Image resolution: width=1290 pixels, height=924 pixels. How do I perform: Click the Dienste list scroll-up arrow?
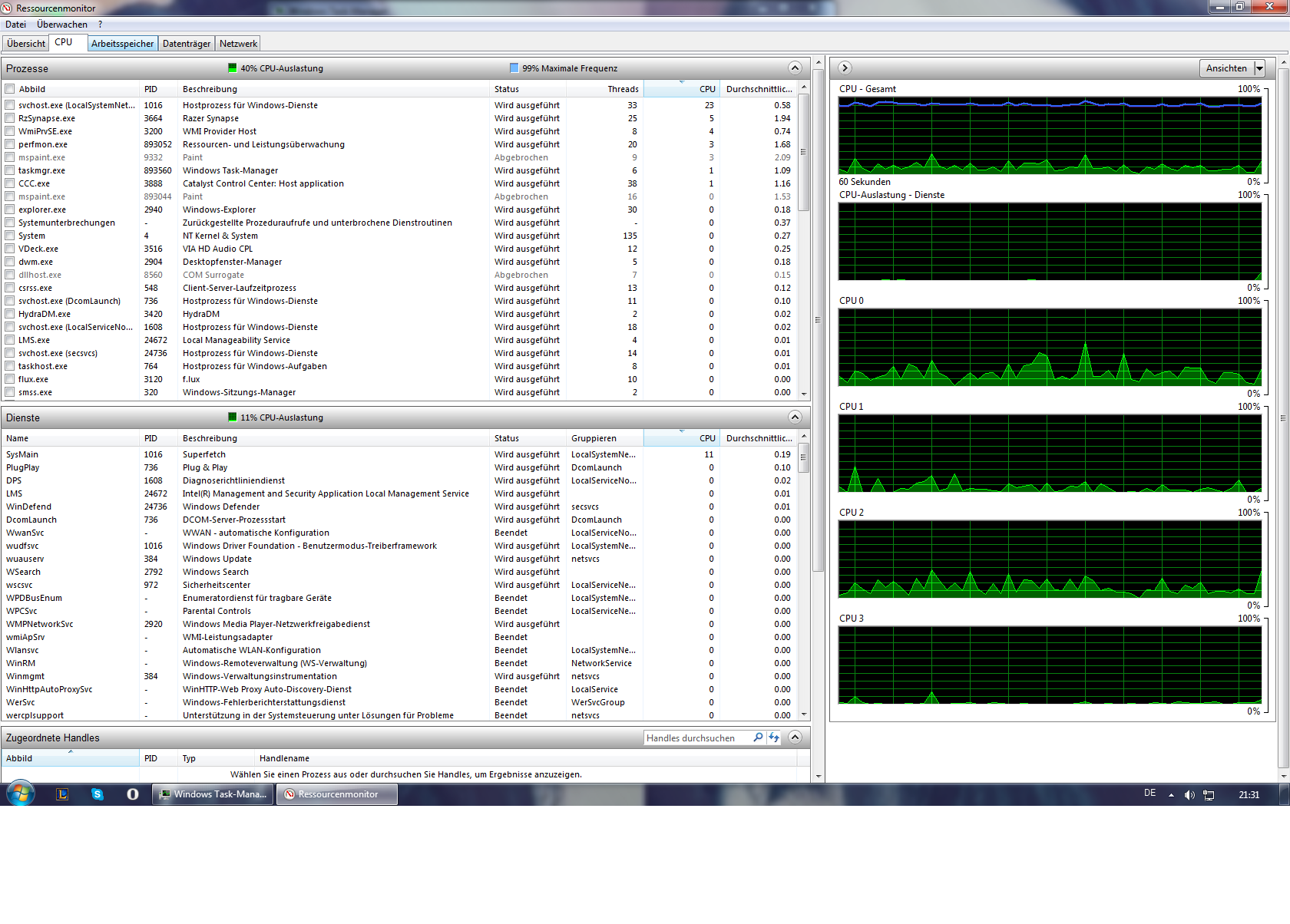point(804,437)
